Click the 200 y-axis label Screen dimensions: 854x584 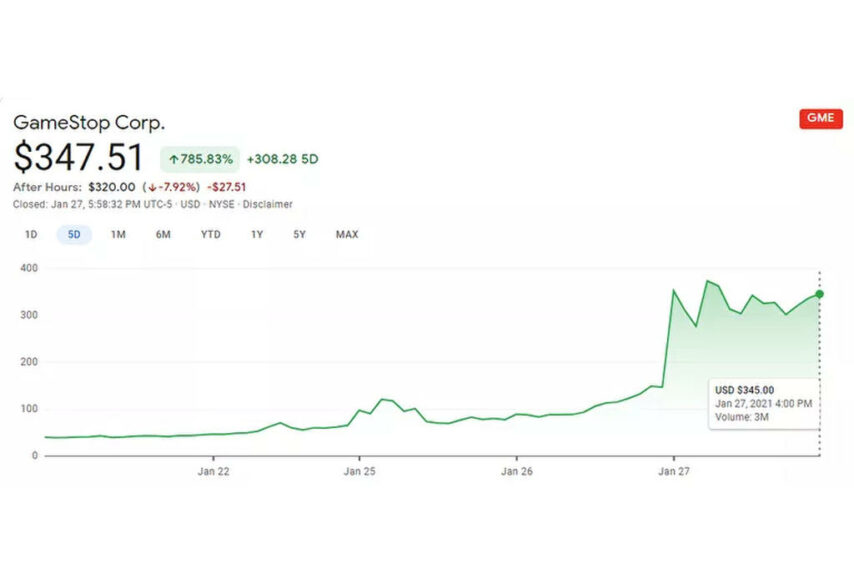29,362
